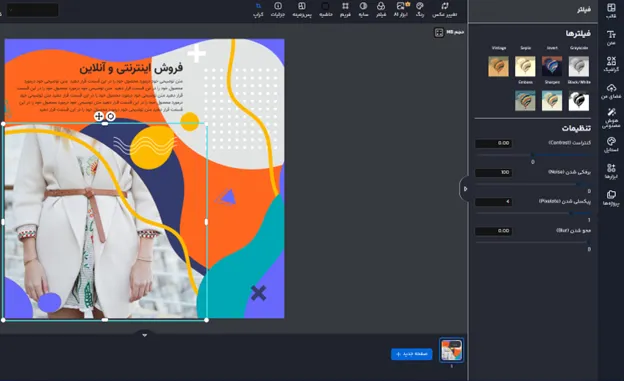The width and height of the screenshot is (624, 381).
Task: Open the رنگ (color) tool
Action: click(420, 10)
